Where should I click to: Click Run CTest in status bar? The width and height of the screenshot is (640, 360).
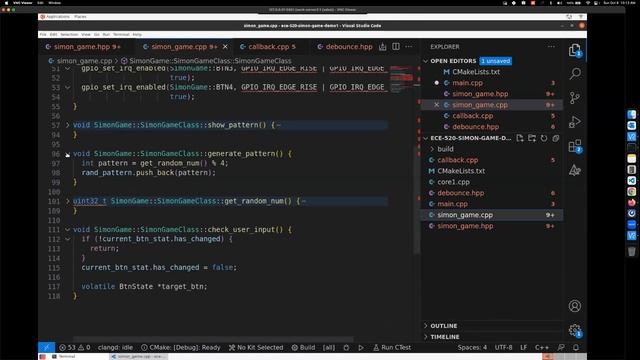click(x=392, y=347)
